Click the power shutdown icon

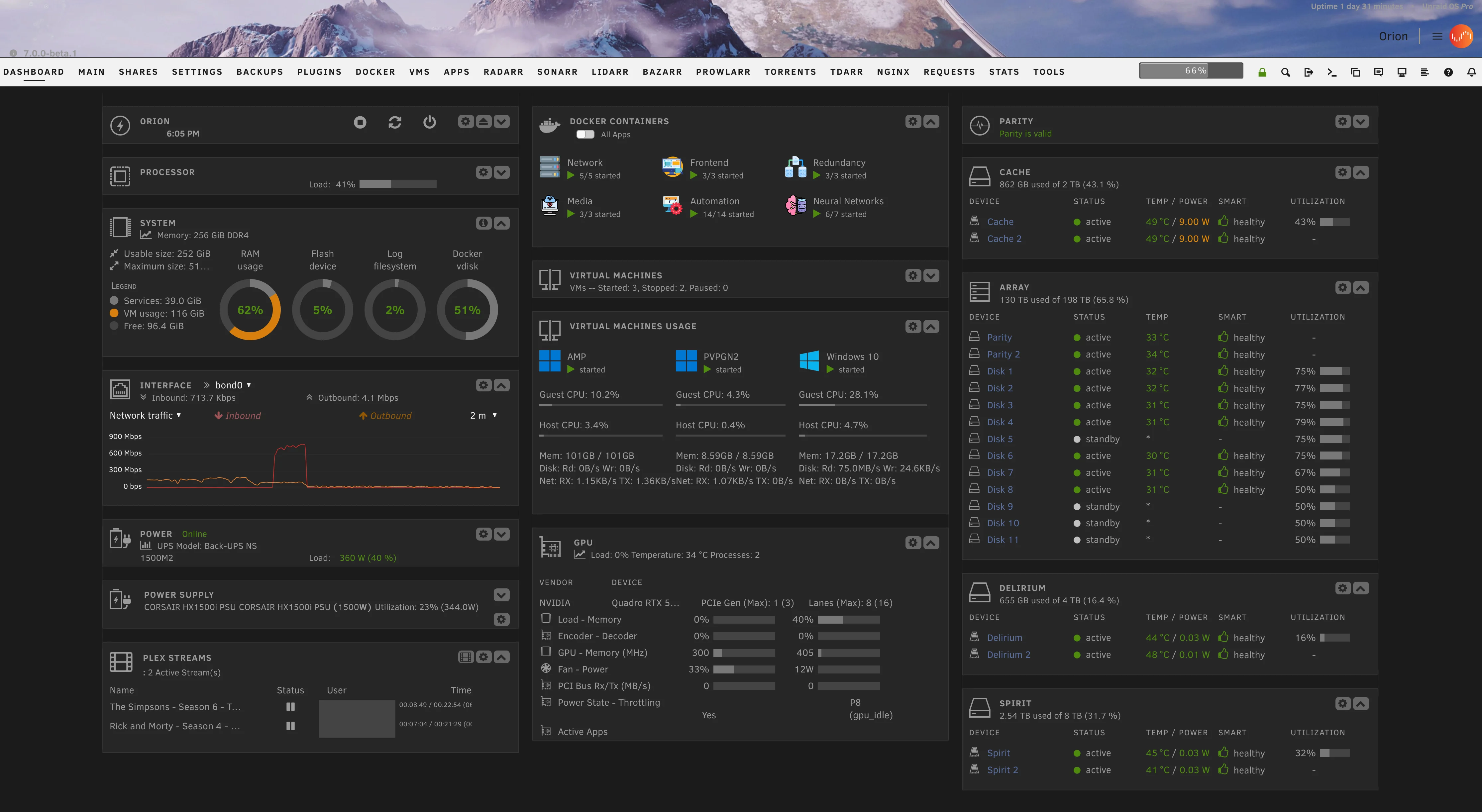click(x=429, y=122)
